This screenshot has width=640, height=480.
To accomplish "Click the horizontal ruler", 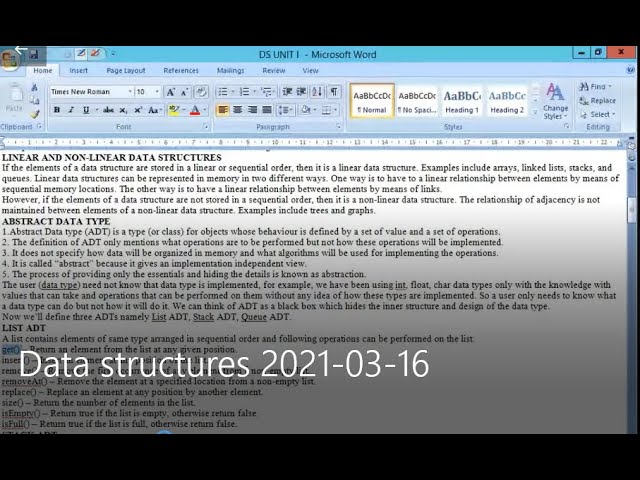I will (313, 142).
